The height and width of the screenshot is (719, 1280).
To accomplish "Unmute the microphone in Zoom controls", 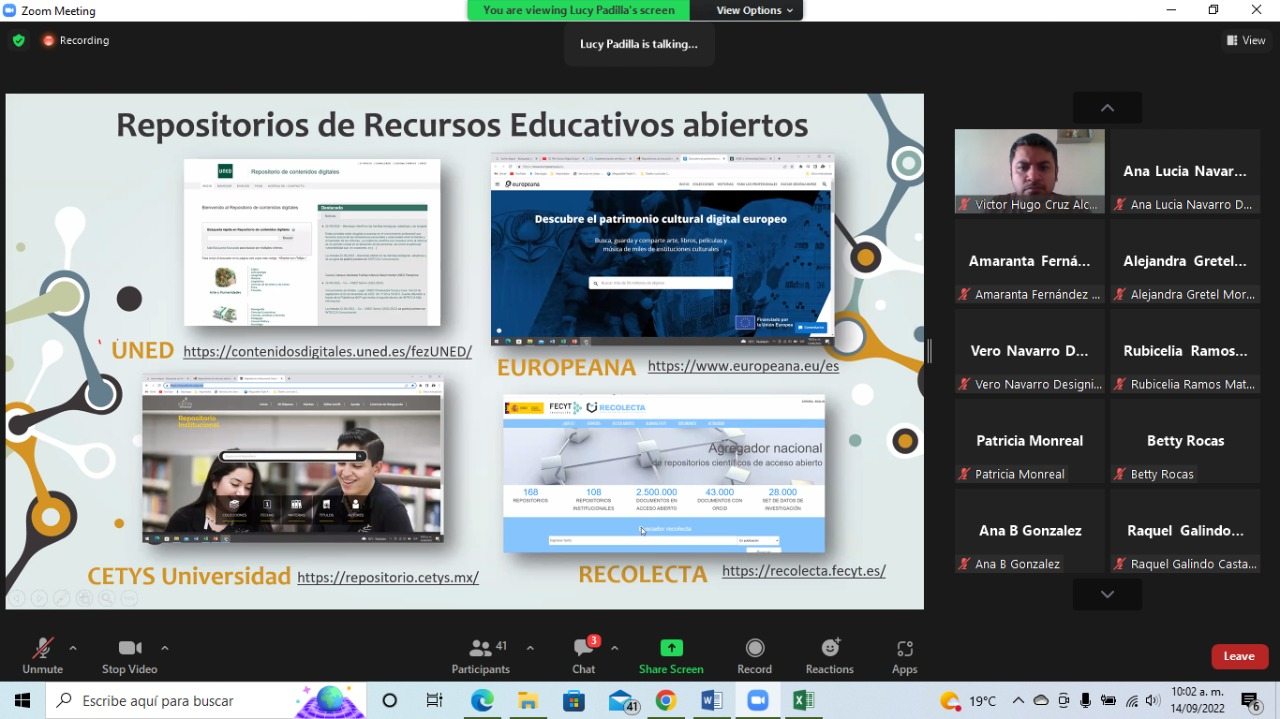I will pos(42,656).
